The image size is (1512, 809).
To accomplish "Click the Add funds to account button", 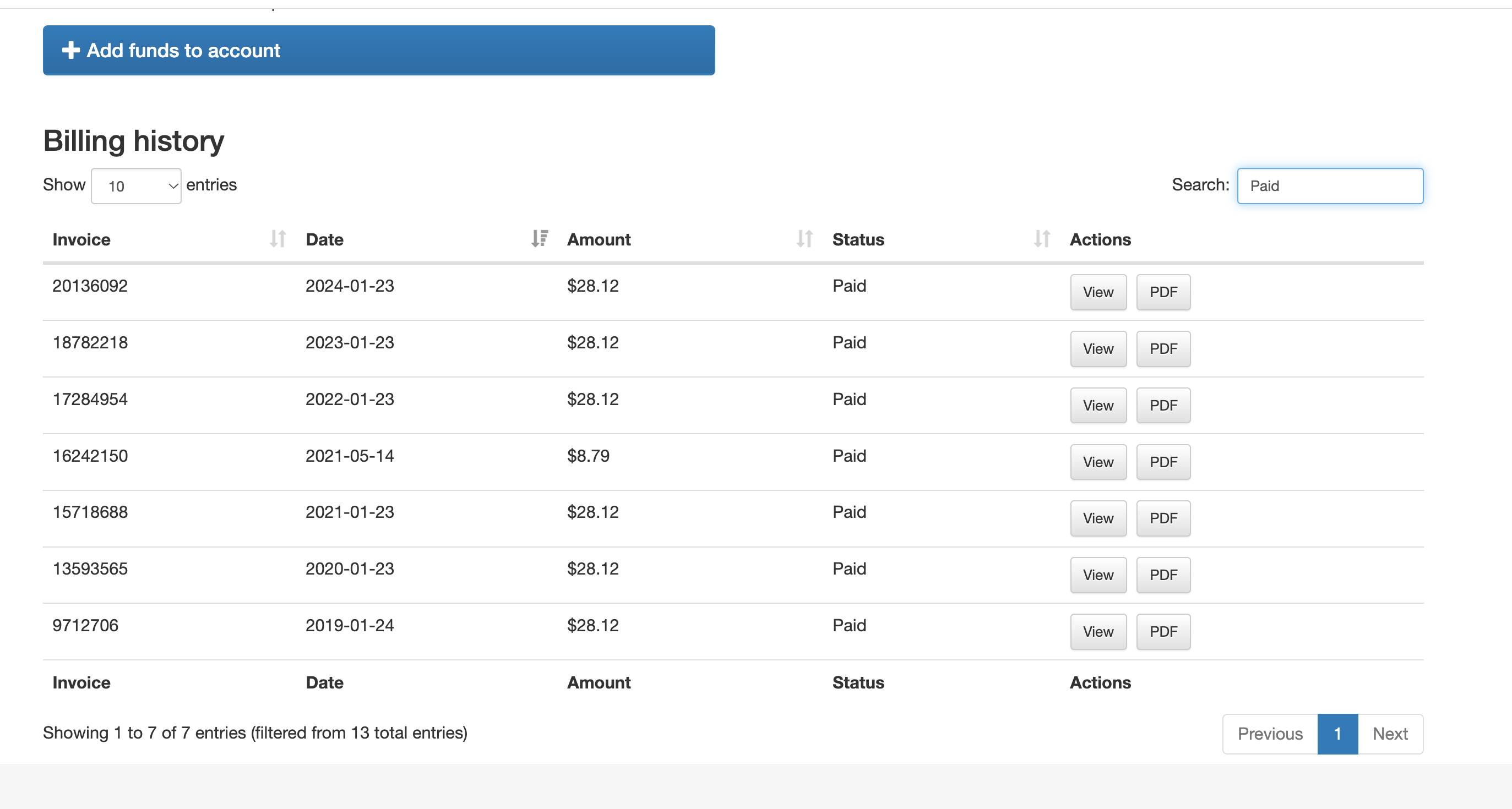I will pos(379,51).
